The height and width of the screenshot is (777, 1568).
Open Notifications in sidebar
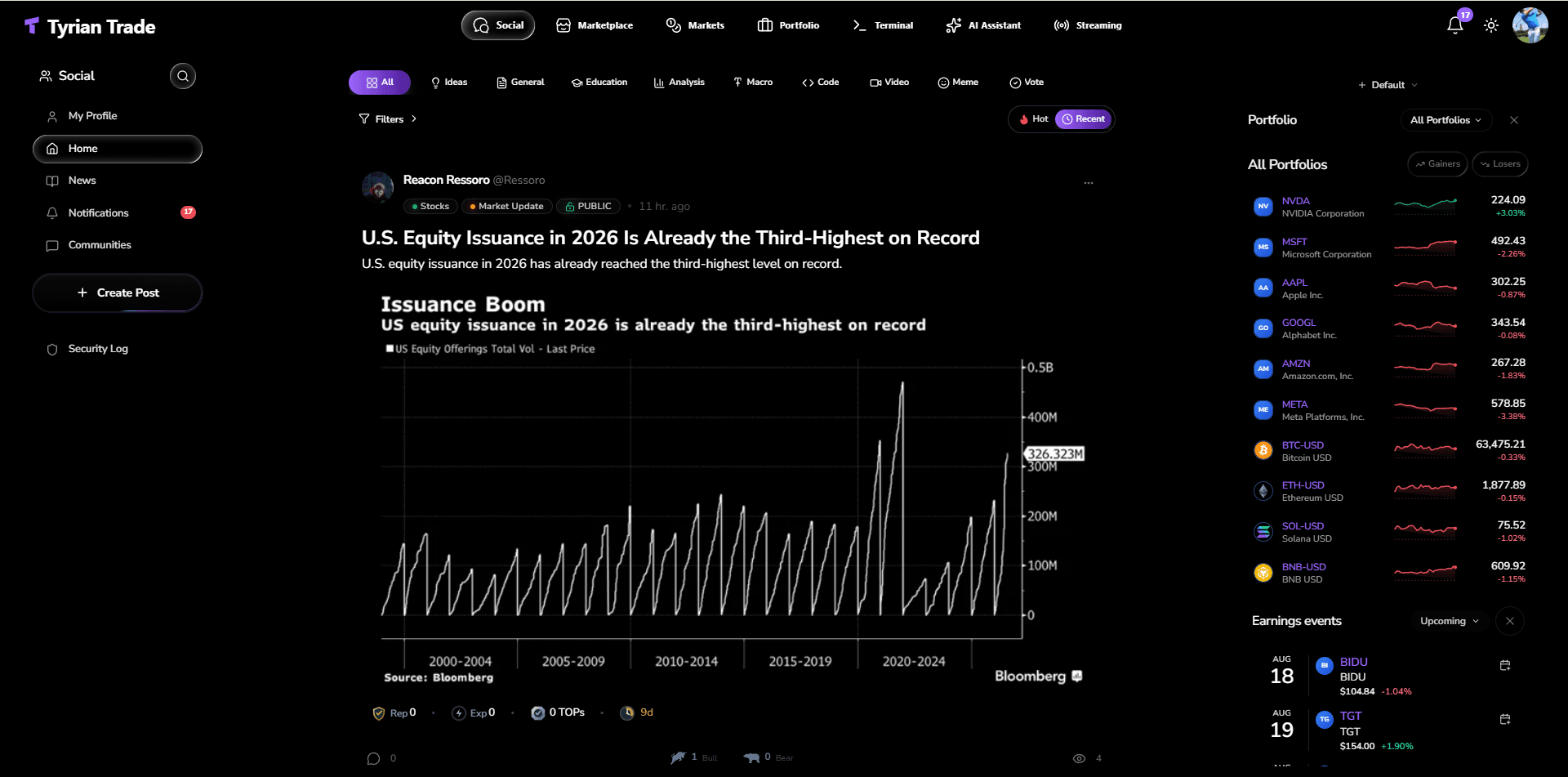tap(118, 213)
